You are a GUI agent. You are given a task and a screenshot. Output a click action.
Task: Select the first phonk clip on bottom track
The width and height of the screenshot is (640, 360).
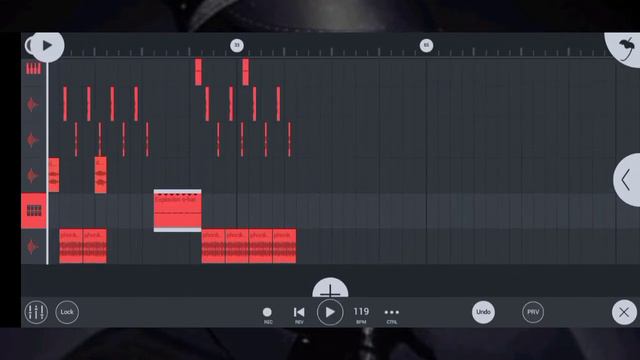[x=71, y=246]
